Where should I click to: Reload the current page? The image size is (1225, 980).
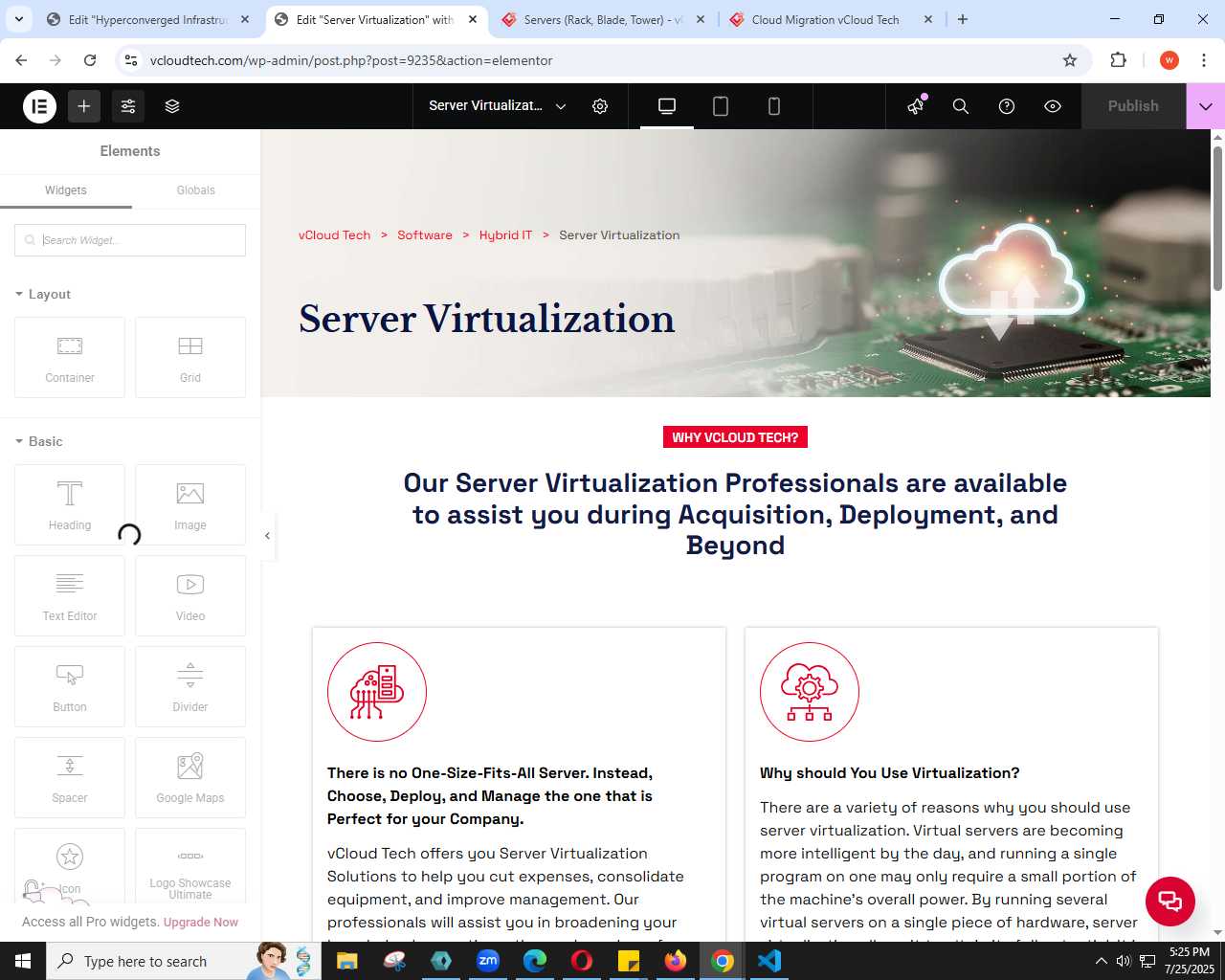90,60
